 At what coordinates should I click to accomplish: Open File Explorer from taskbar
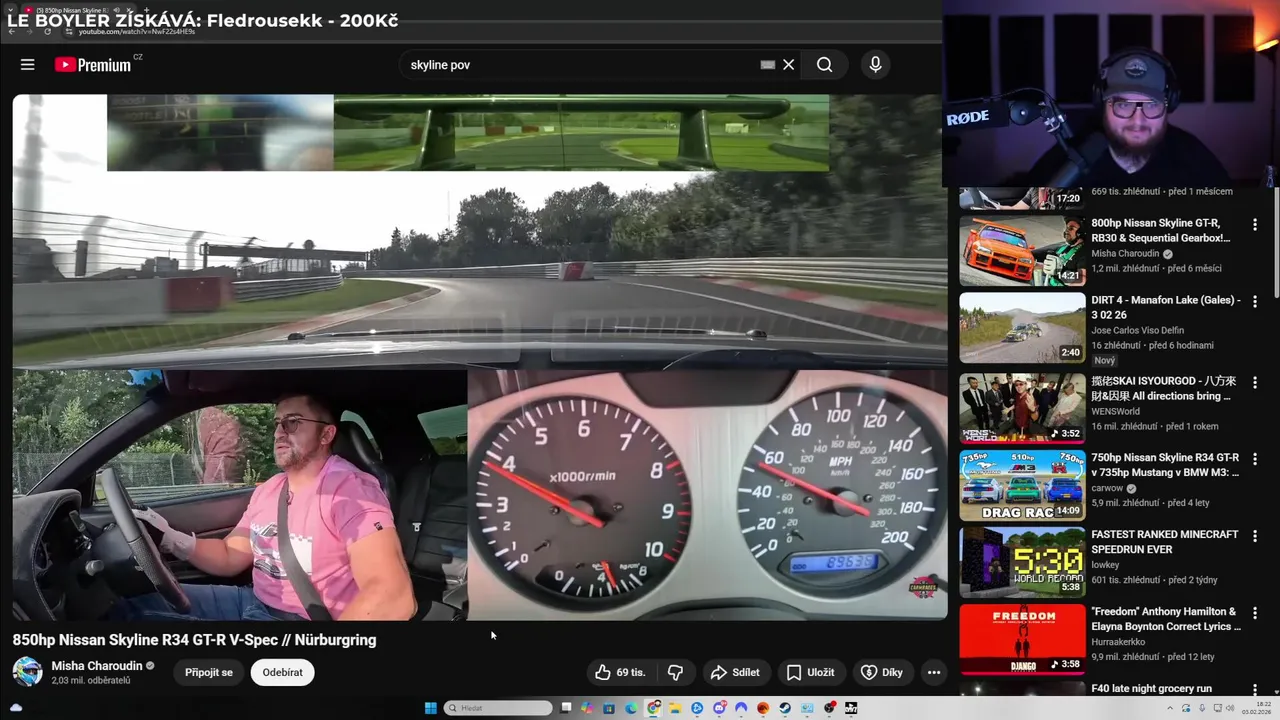tap(675, 708)
